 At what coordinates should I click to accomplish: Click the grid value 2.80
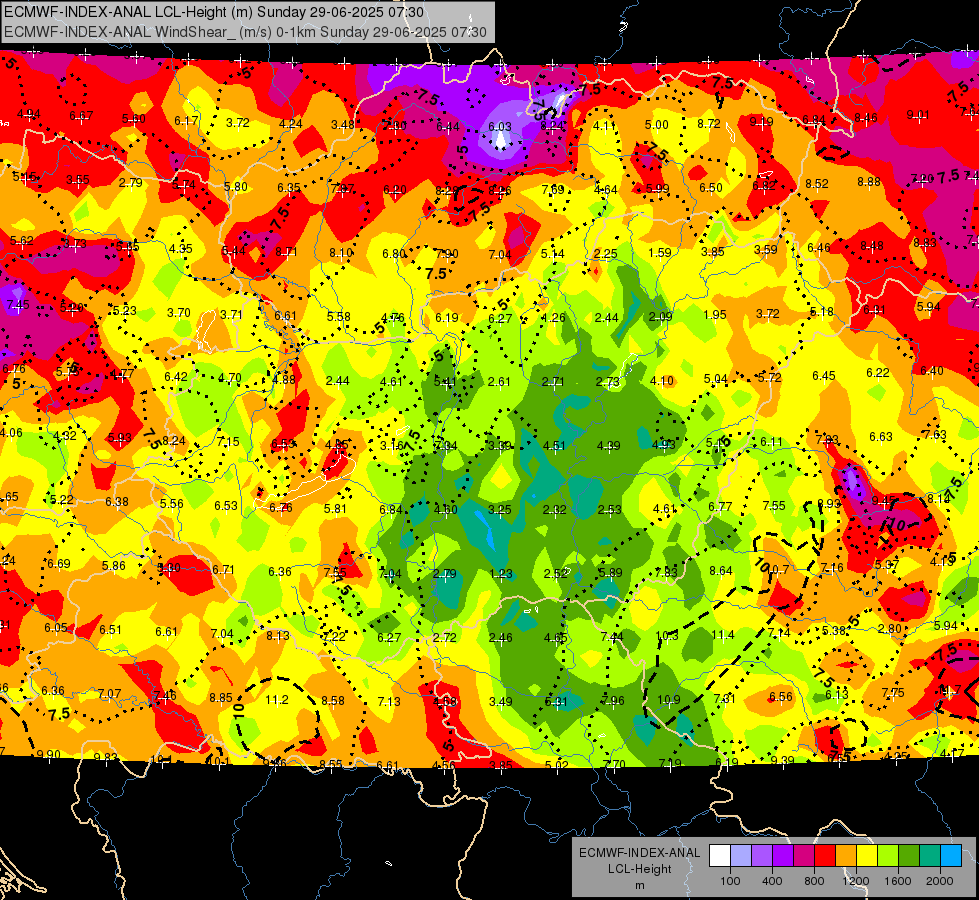click(890, 628)
